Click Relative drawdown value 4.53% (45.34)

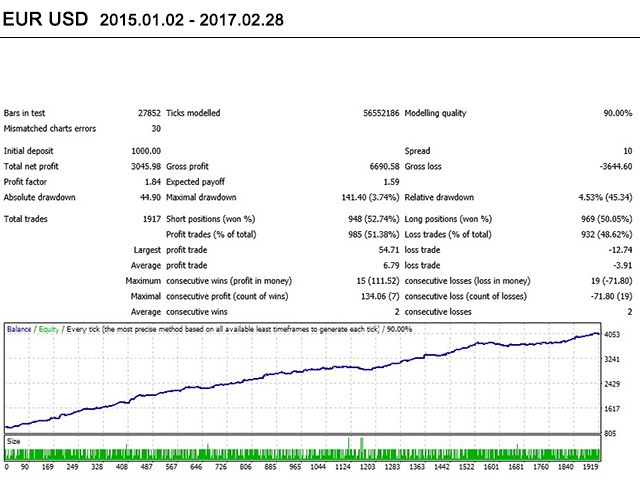(x=605, y=198)
